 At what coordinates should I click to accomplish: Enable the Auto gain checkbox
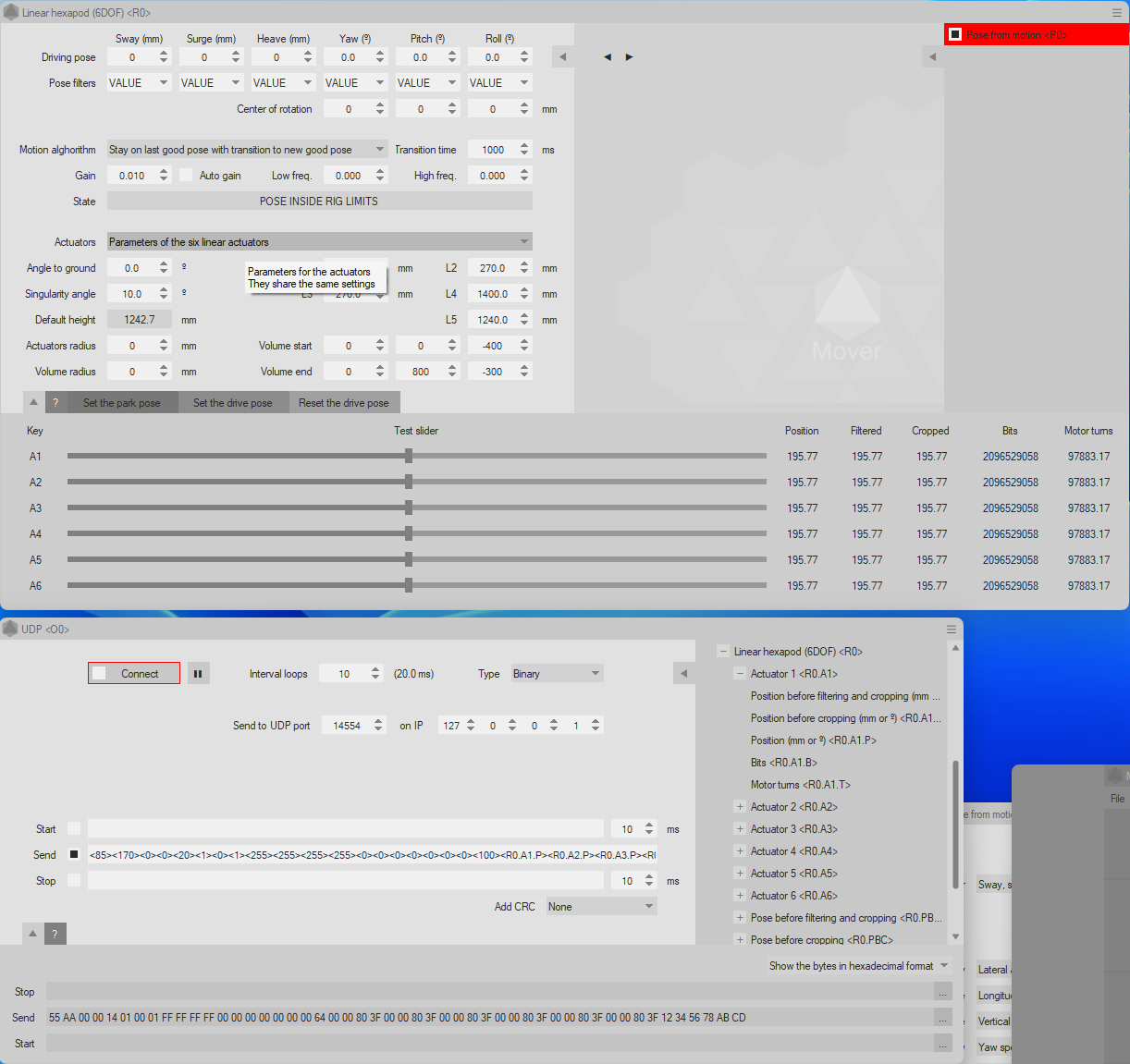point(185,175)
